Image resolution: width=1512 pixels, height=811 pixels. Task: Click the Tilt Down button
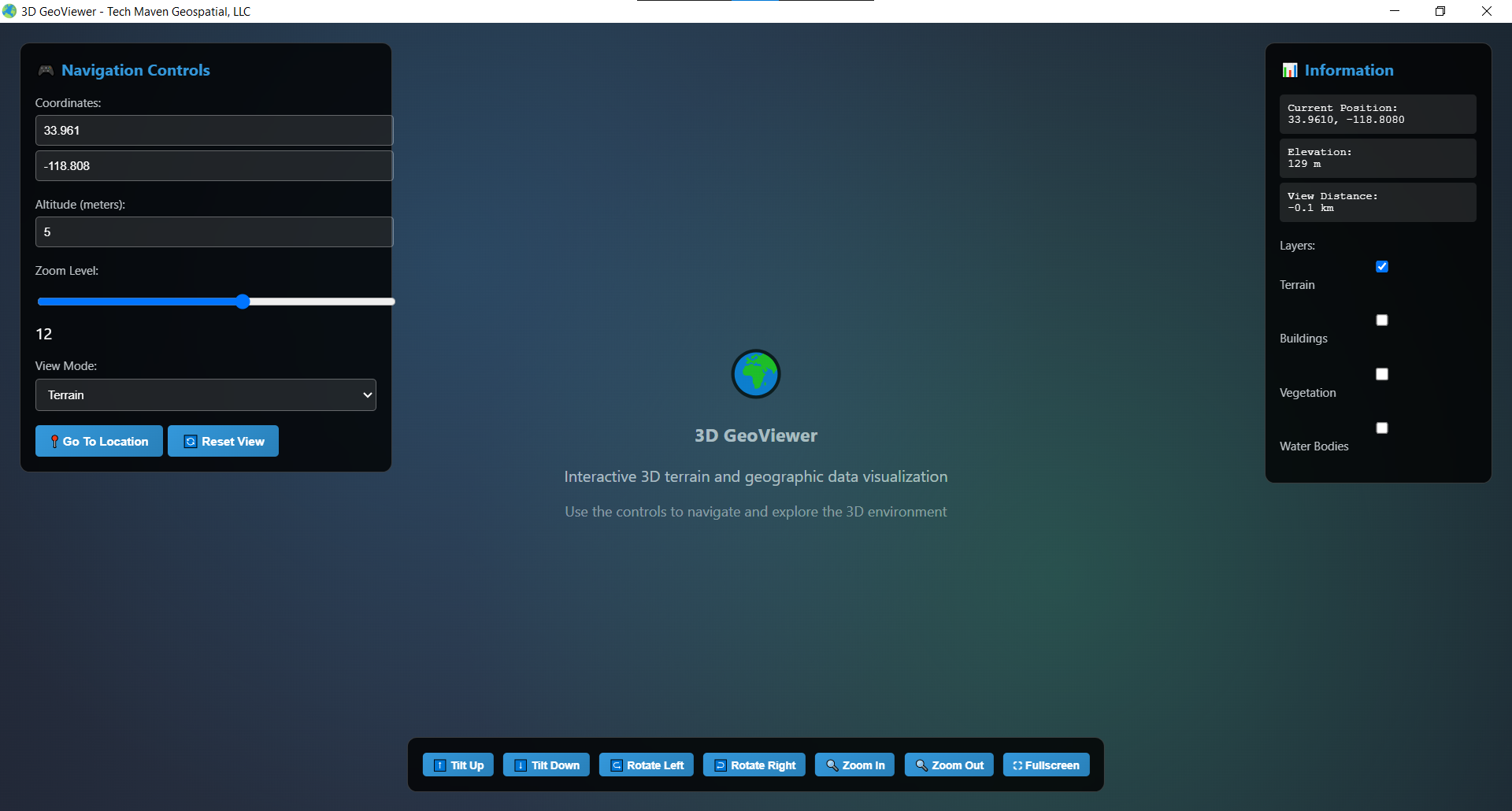[x=547, y=765]
